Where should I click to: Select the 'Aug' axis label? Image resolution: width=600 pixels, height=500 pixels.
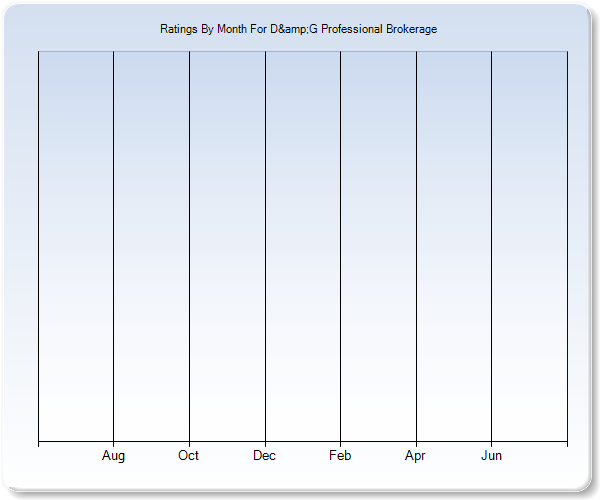[113, 456]
